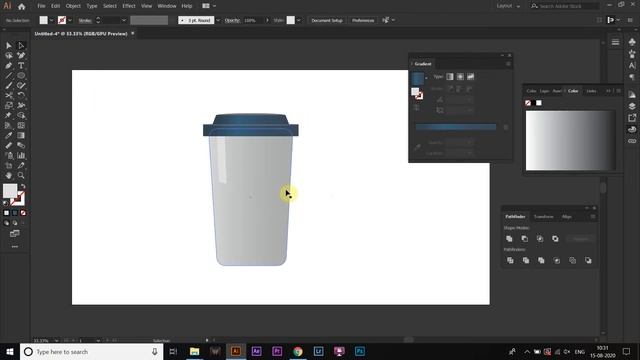The height and width of the screenshot is (360, 640).
Task: Select the Scissors tool
Action: [x=9, y=96]
